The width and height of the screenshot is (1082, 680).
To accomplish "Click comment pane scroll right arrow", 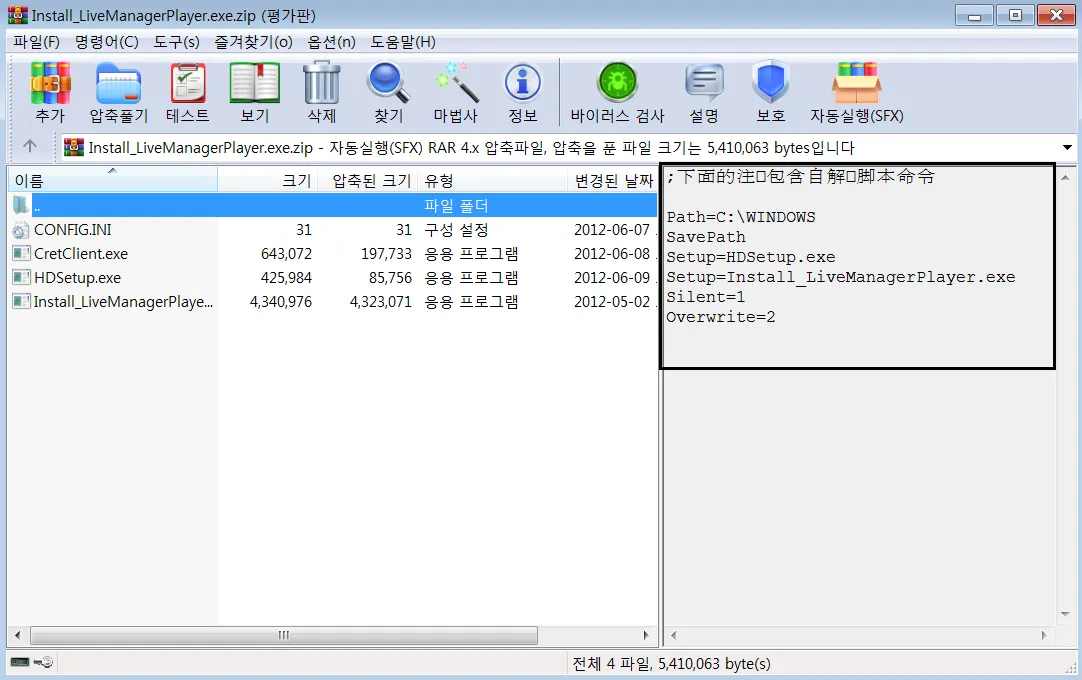I will point(1043,635).
